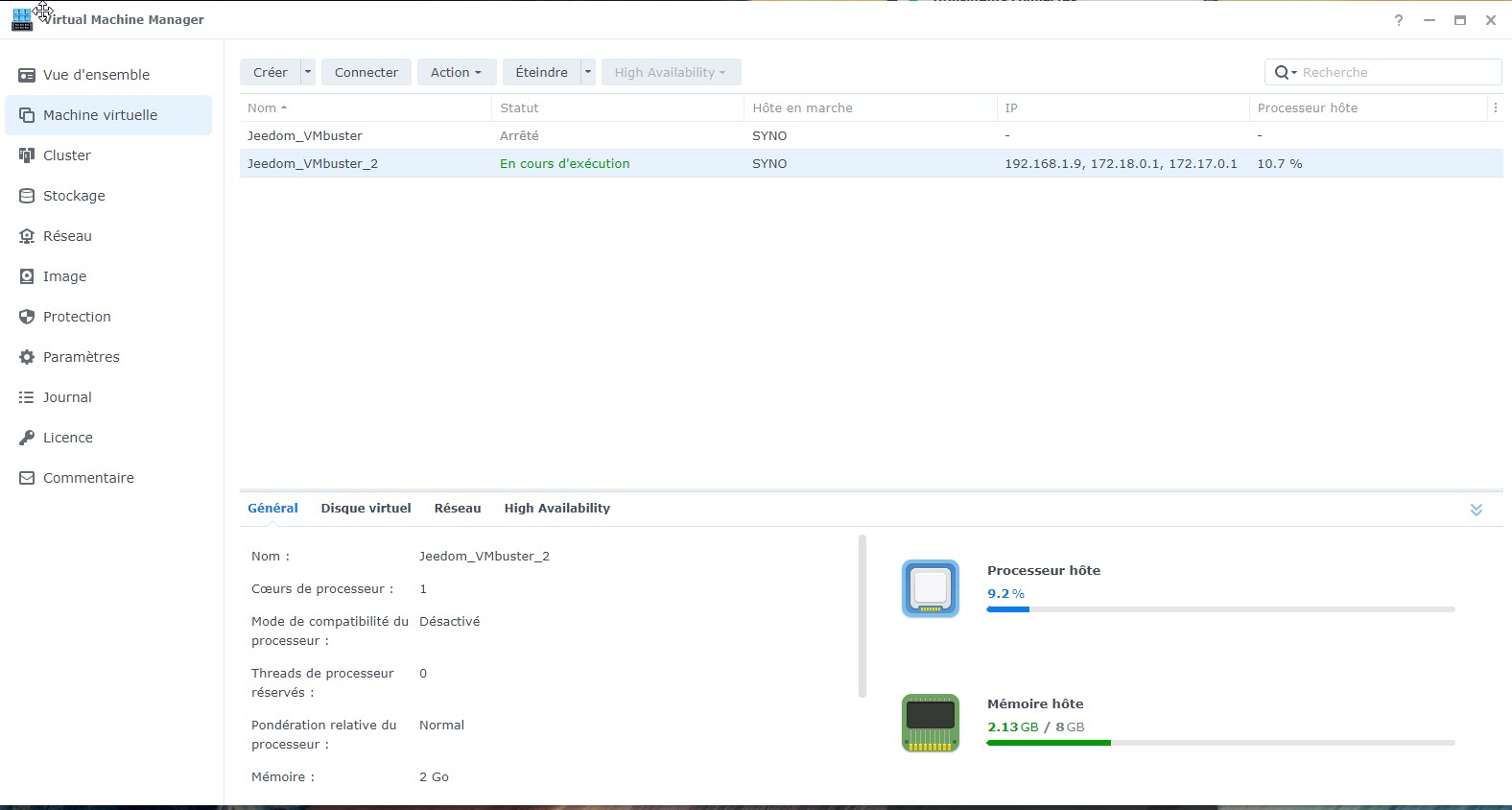Click the Image sidebar icon
Screen dimensions: 1512x810
pos(27,276)
